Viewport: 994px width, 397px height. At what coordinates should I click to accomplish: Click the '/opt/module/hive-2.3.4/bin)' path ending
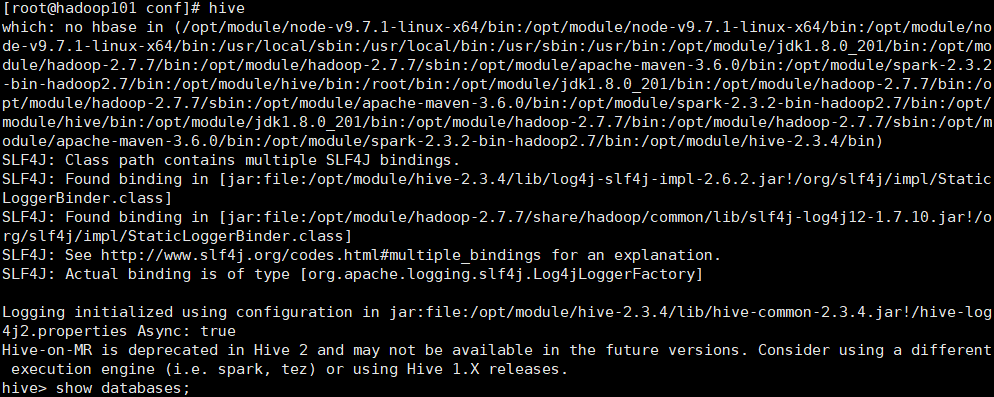coord(762,141)
